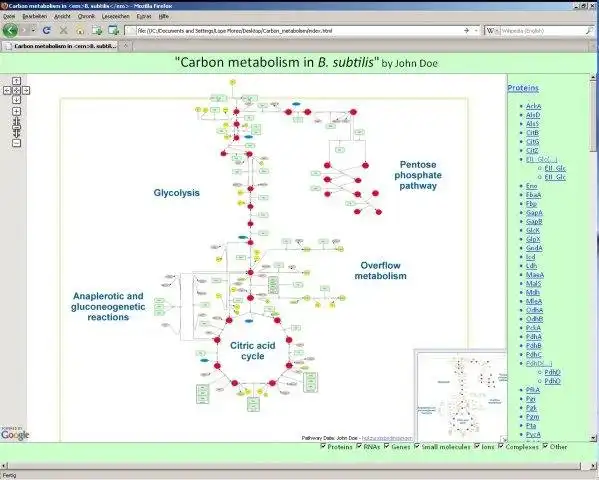Open the Ansicht menu
The height and width of the screenshot is (480, 599).
[x=62, y=16]
